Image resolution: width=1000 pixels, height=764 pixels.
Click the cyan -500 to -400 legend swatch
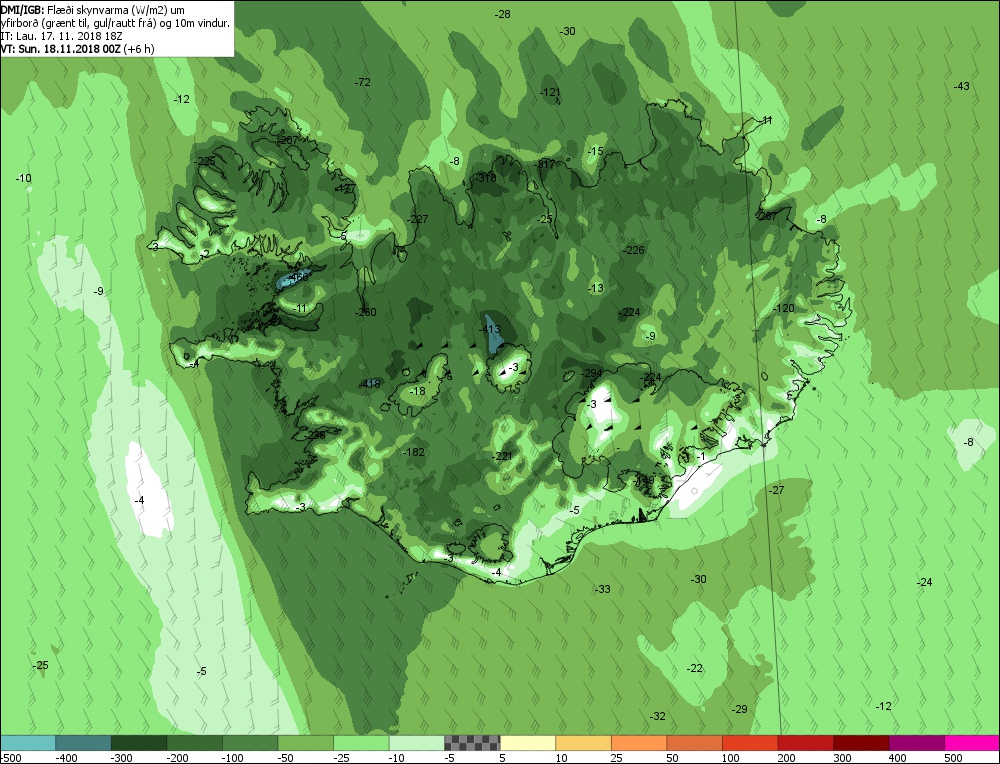[27, 743]
